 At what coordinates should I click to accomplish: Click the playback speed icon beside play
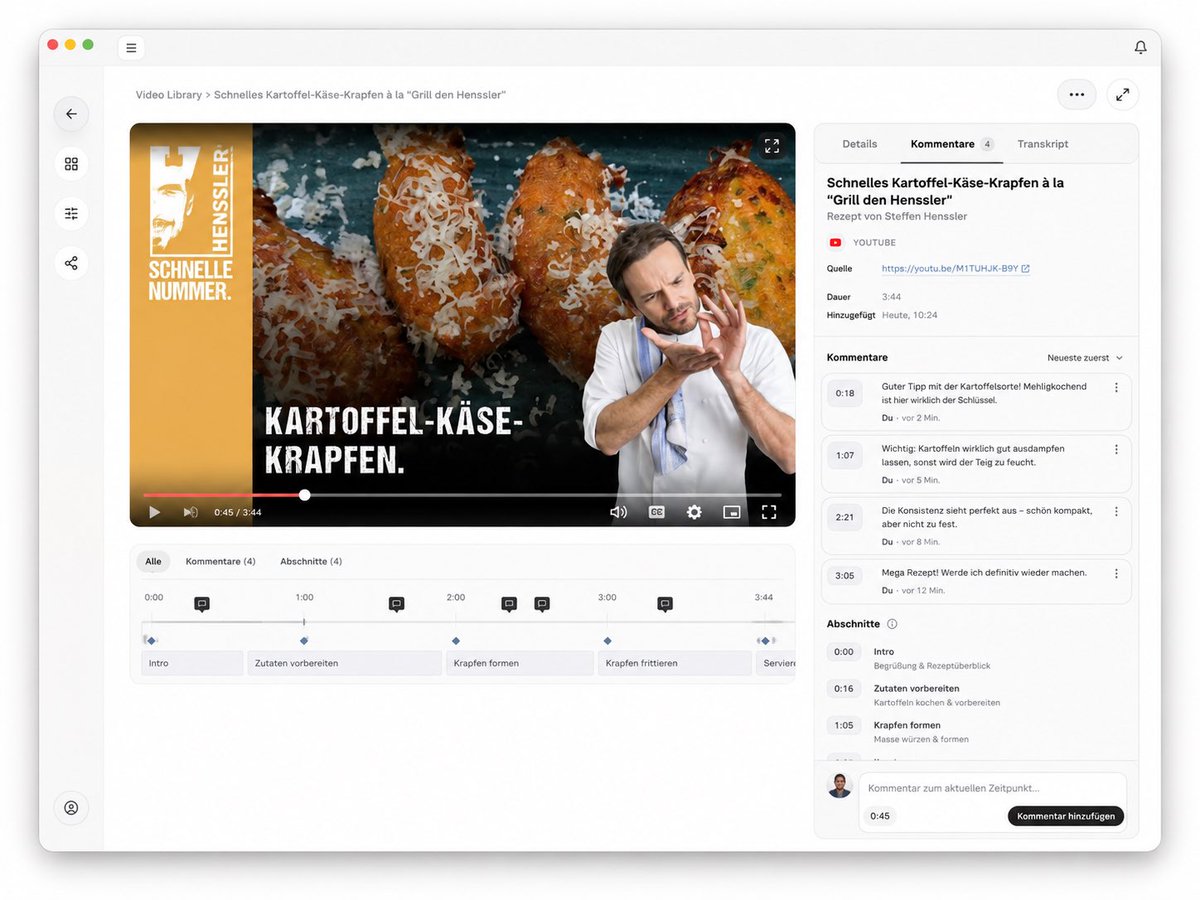point(190,512)
